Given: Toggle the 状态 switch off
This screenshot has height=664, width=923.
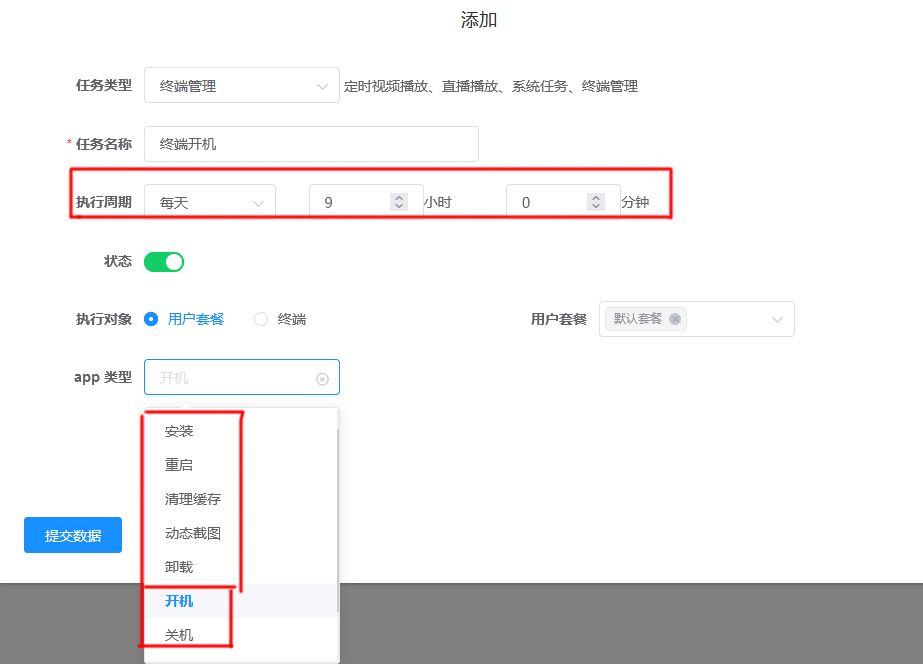Looking at the screenshot, I should coord(164,262).
